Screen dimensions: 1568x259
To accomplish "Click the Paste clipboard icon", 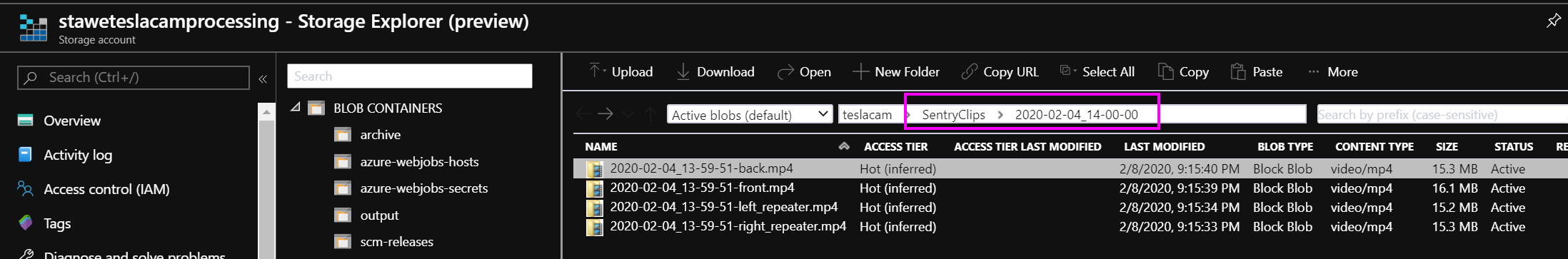I will (1237, 71).
